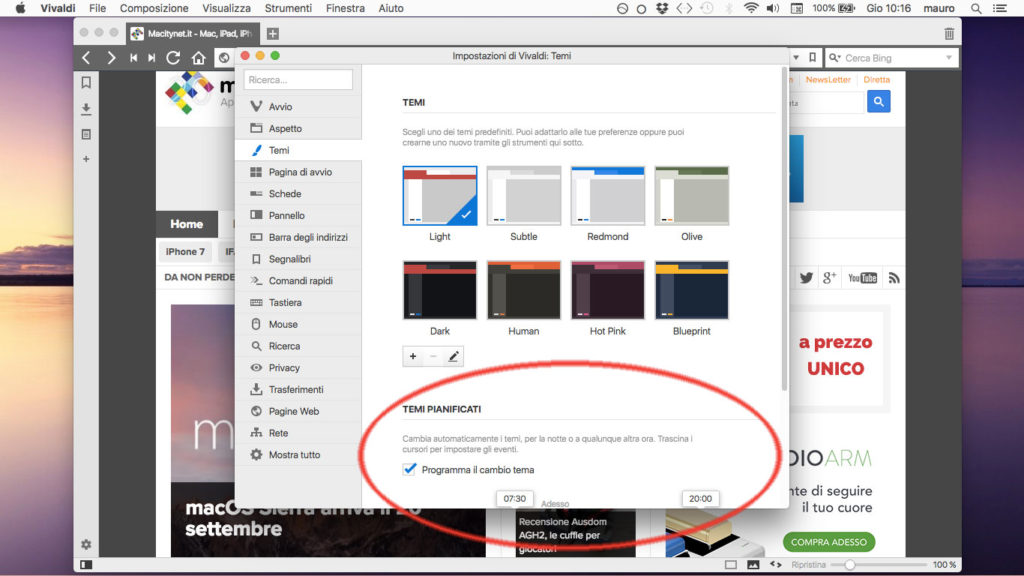1024x576 pixels.
Task: Expand the address bar dropdown arrow
Action: (796, 57)
